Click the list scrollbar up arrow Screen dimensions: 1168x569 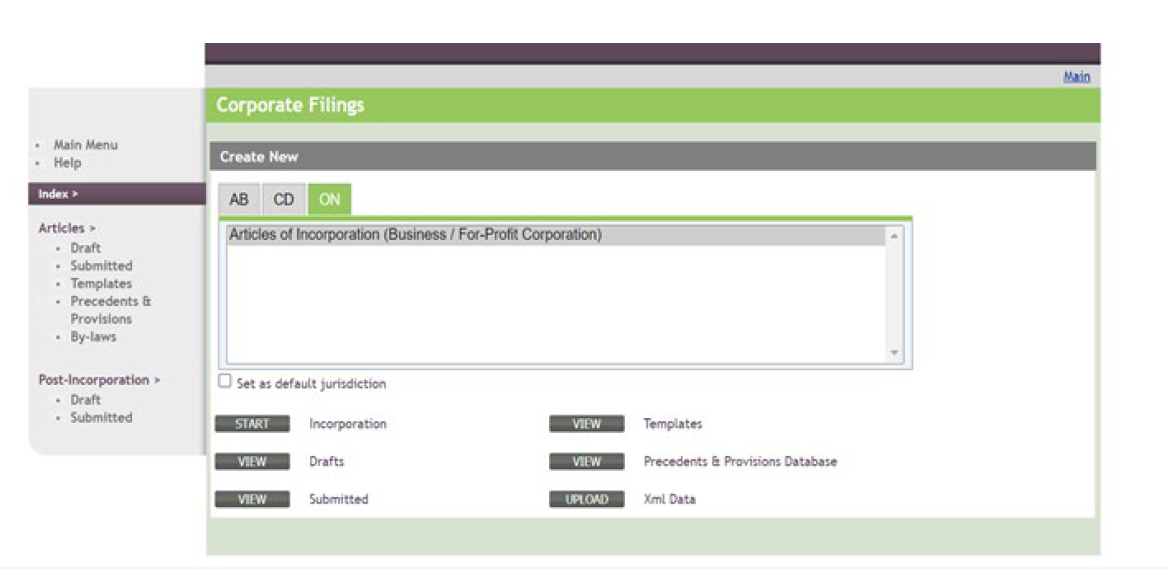pos(895,235)
